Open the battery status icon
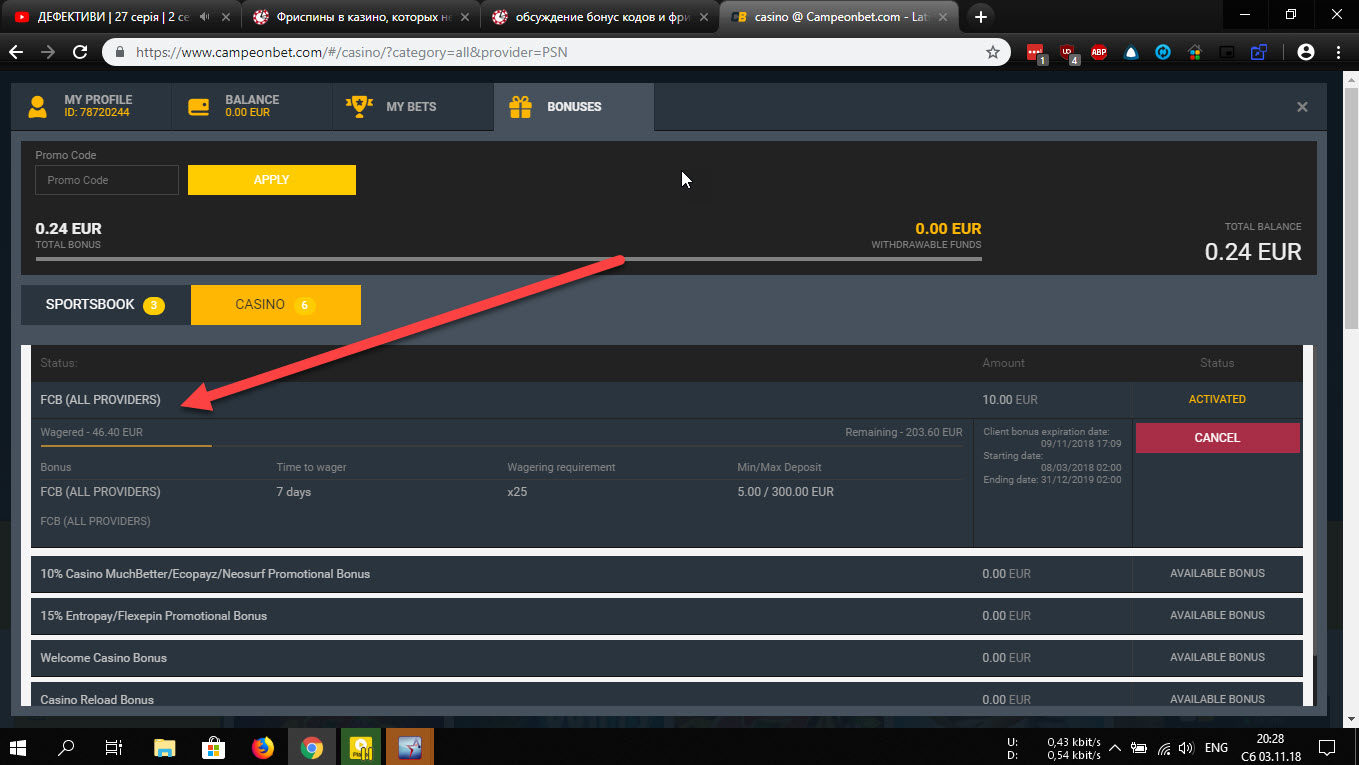Screen dimensions: 1359x765 pos(1138,747)
